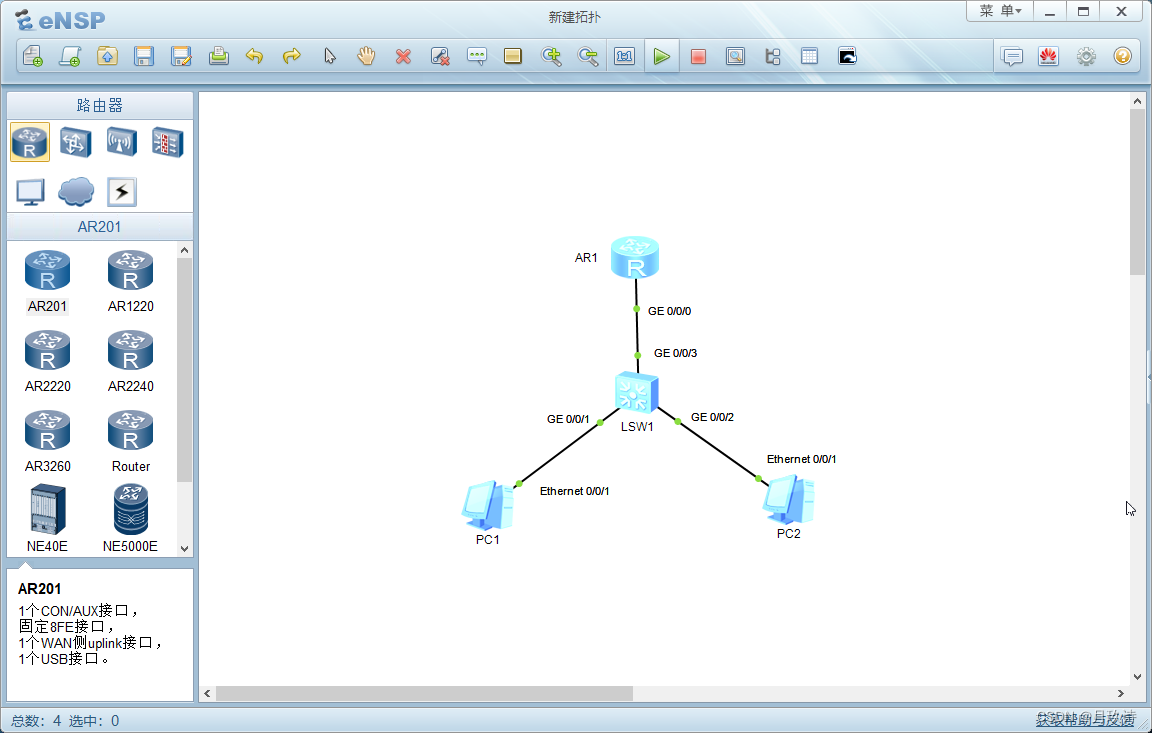
Task: Select the WLAN device category
Action: point(121,142)
